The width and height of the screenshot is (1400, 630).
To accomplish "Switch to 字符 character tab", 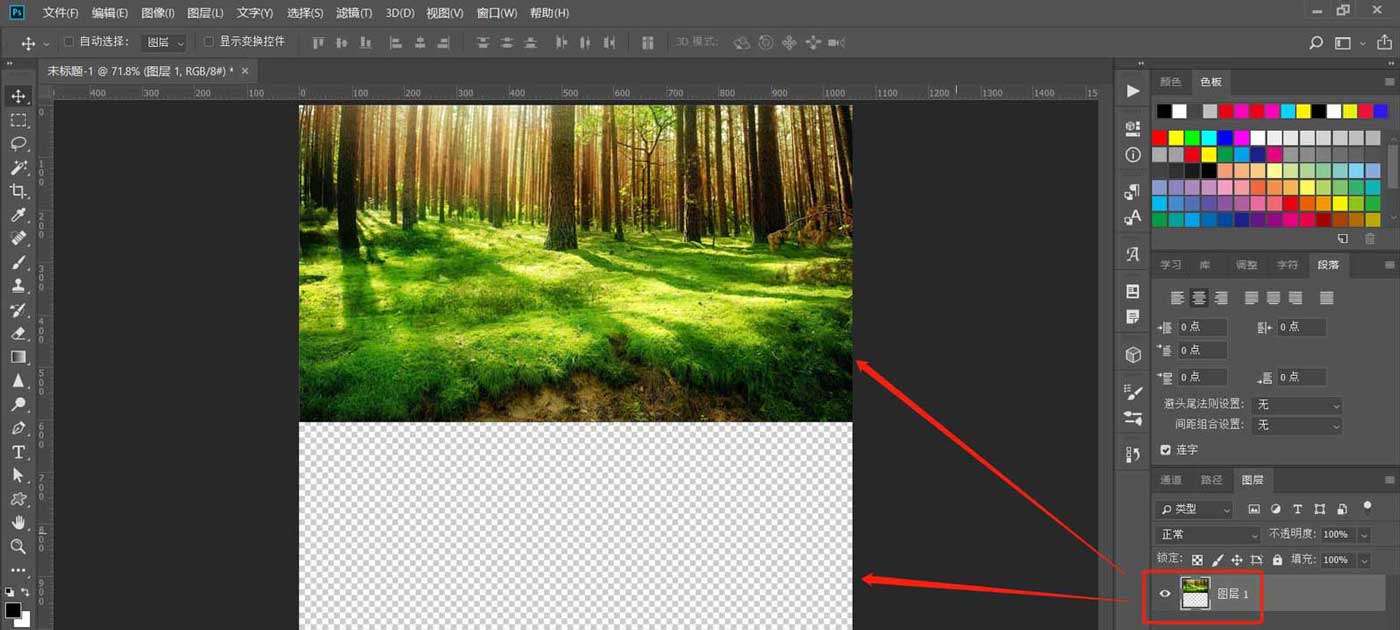I will pos(1287,265).
